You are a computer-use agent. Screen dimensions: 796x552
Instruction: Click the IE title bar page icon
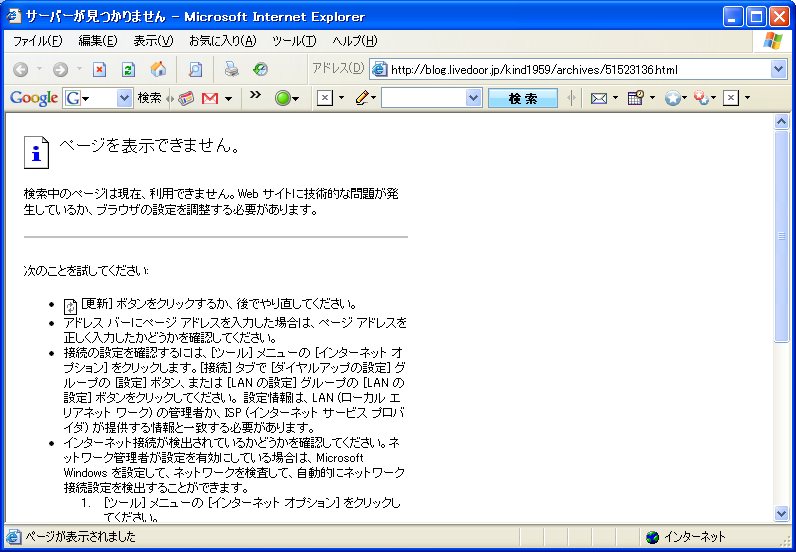click(x=14, y=16)
